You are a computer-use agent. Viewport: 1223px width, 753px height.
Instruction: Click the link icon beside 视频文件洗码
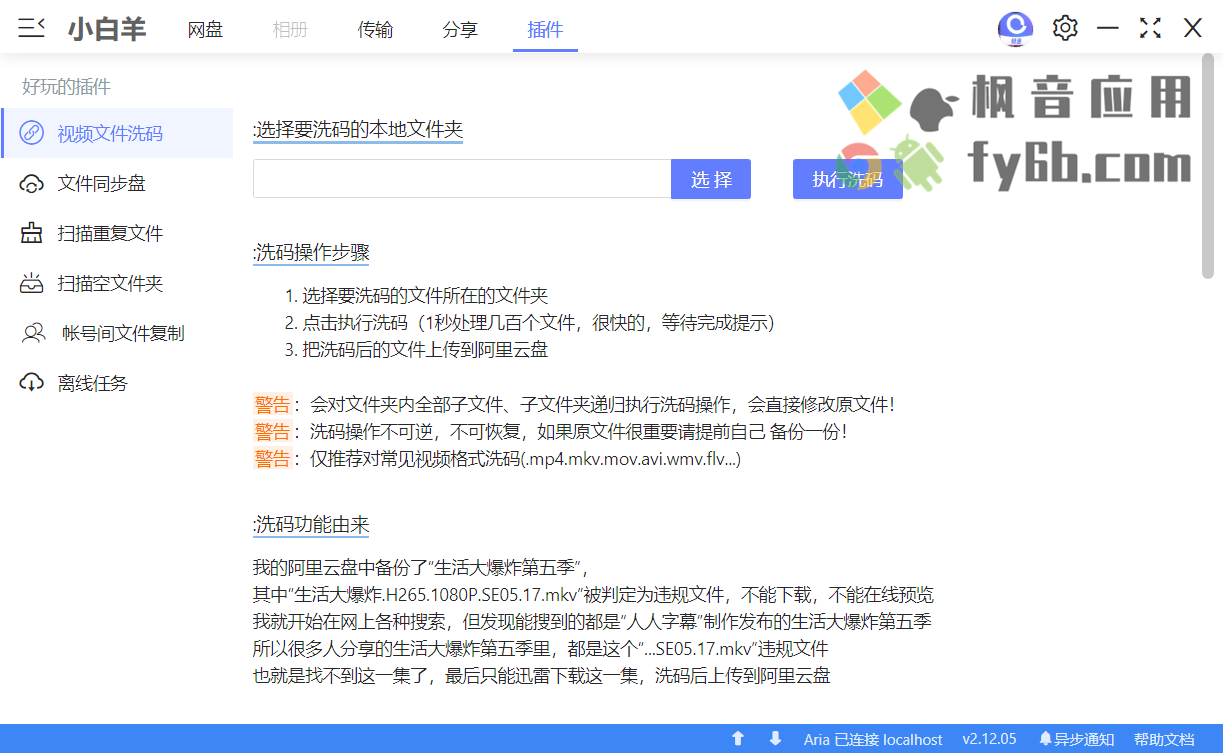(32, 133)
